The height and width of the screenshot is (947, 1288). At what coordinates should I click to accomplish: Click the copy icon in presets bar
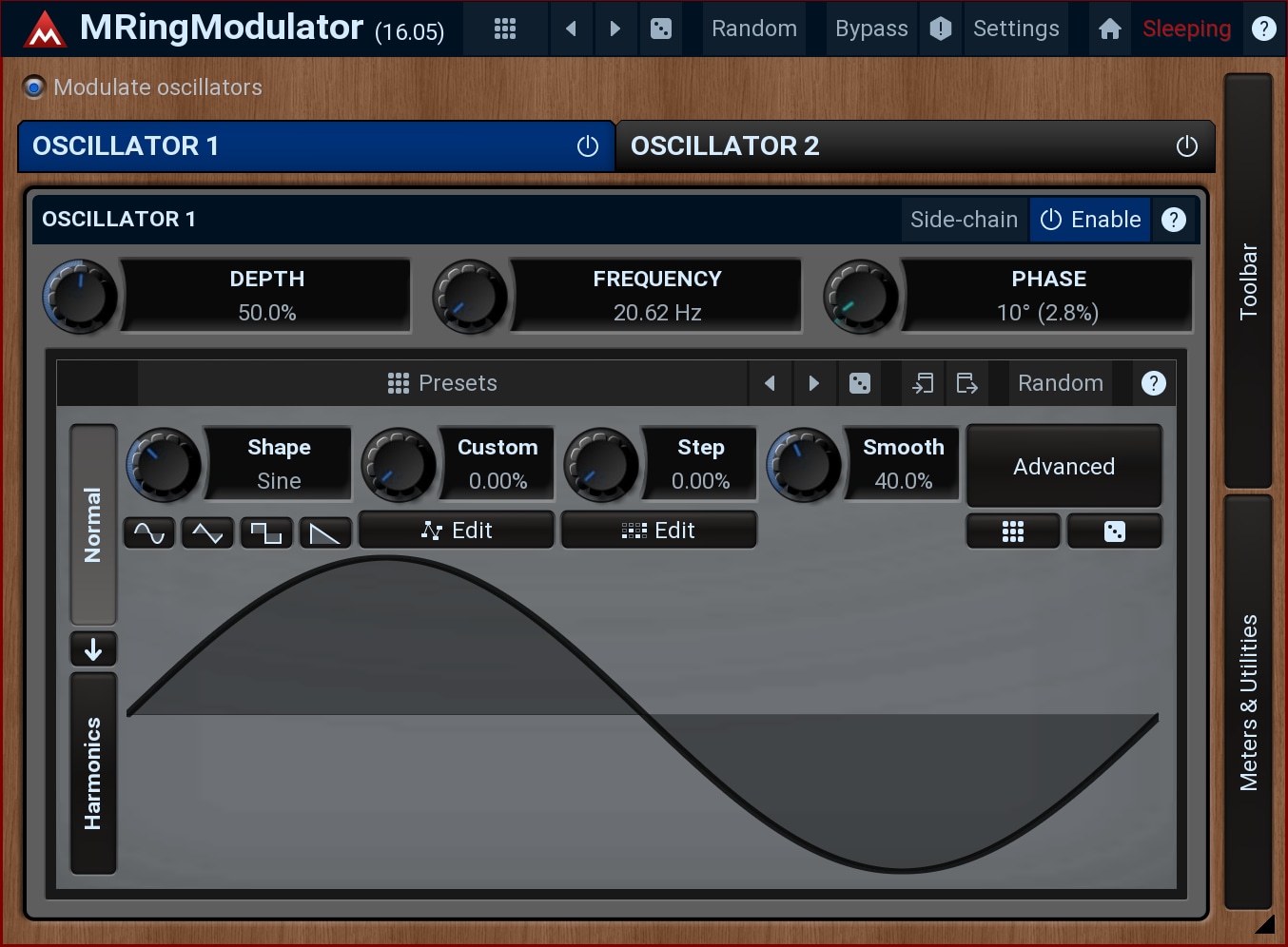(x=923, y=383)
